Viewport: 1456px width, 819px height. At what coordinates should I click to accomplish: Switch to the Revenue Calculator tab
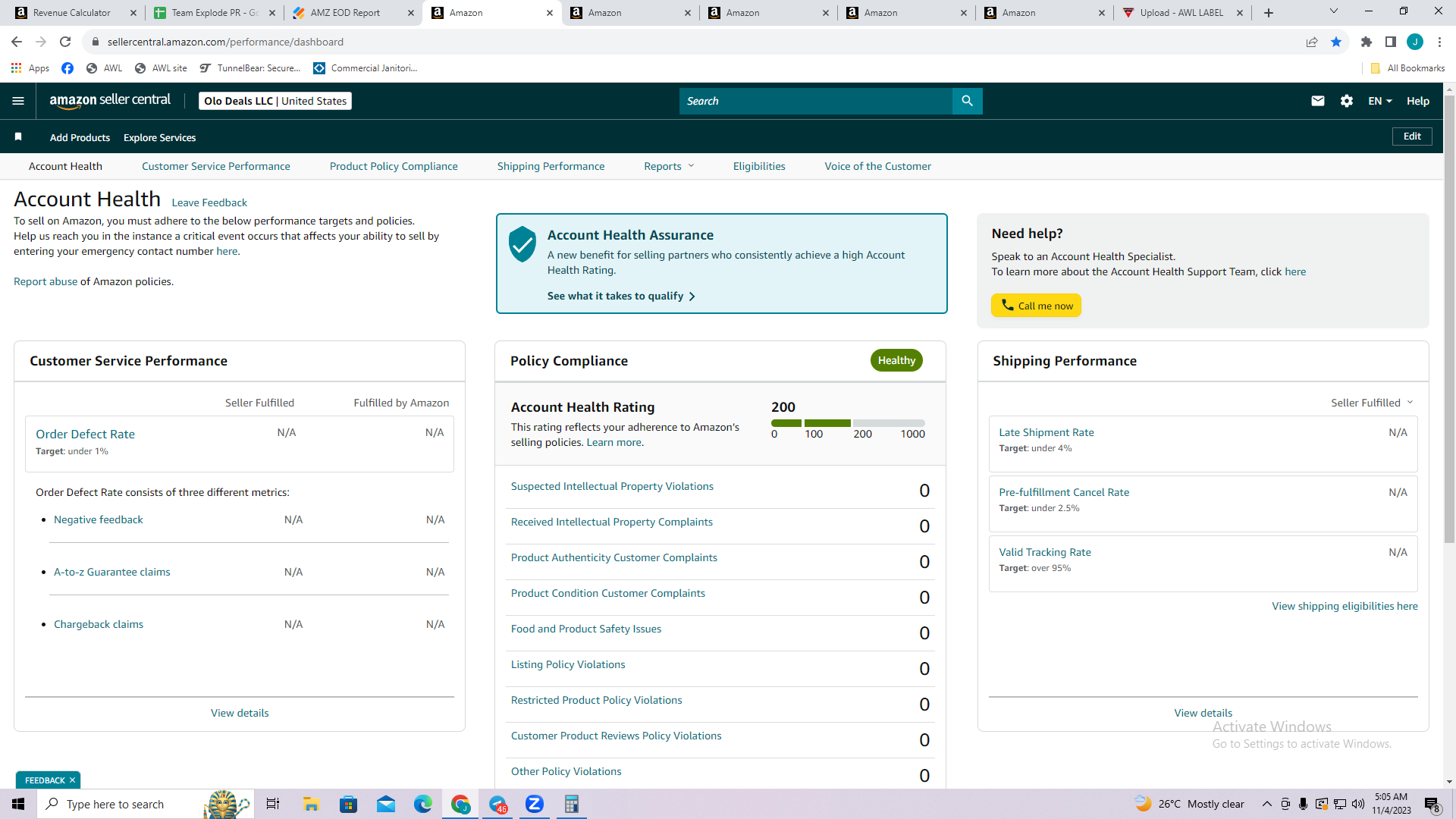[x=72, y=13]
